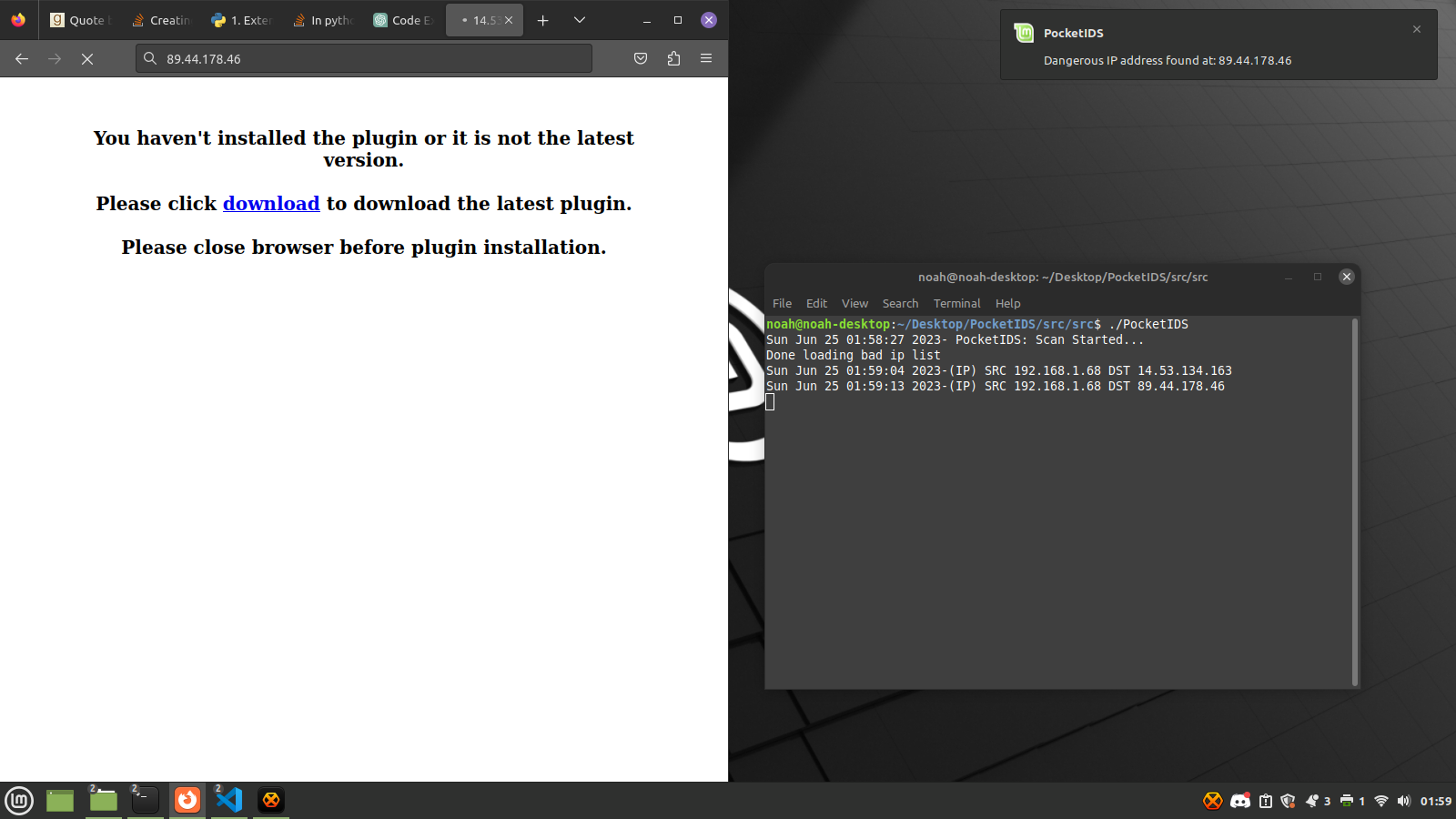Click the address bar with 89.44.178.46
Image resolution: width=1456 pixels, height=819 pixels.
[364, 58]
